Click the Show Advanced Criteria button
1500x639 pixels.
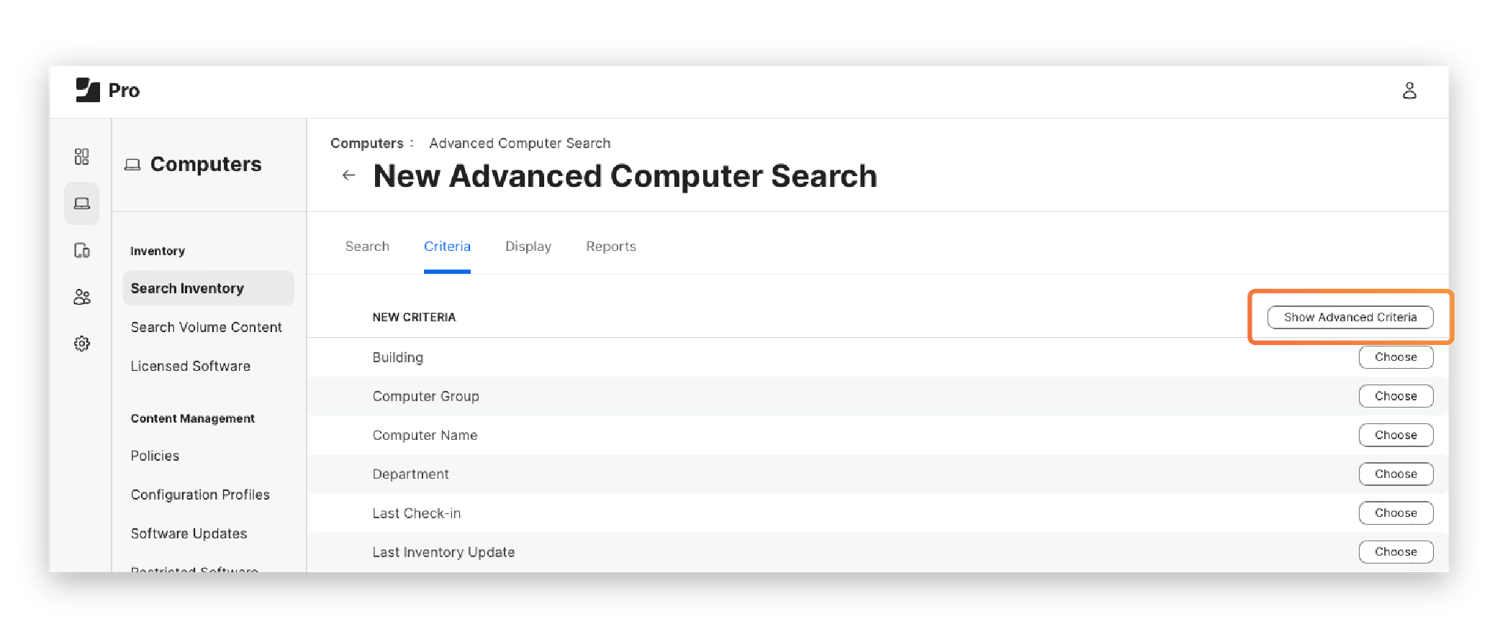point(1350,317)
